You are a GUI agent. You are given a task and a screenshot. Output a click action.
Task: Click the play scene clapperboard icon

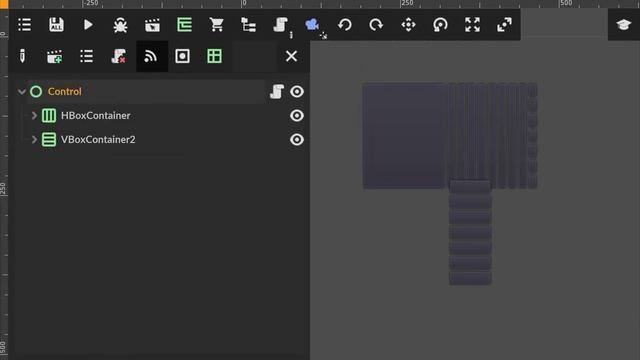pyautogui.click(x=152, y=25)
